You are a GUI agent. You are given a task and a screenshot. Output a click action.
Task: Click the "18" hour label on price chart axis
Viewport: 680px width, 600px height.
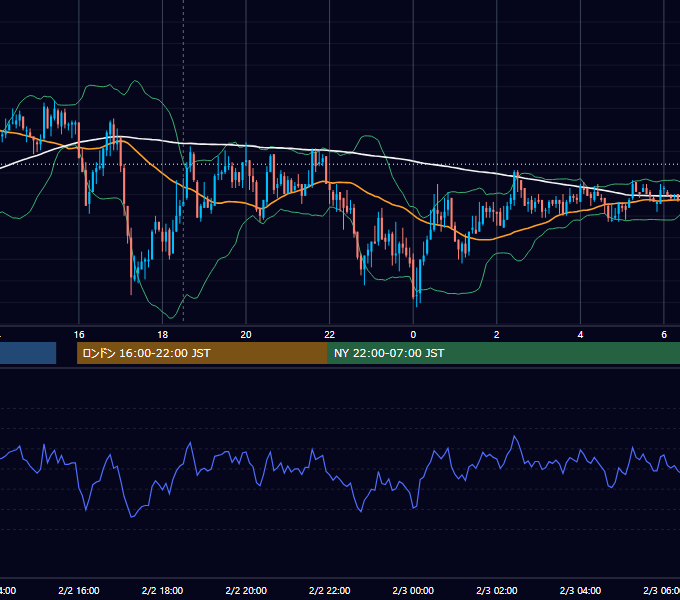(x=162, y=335)
